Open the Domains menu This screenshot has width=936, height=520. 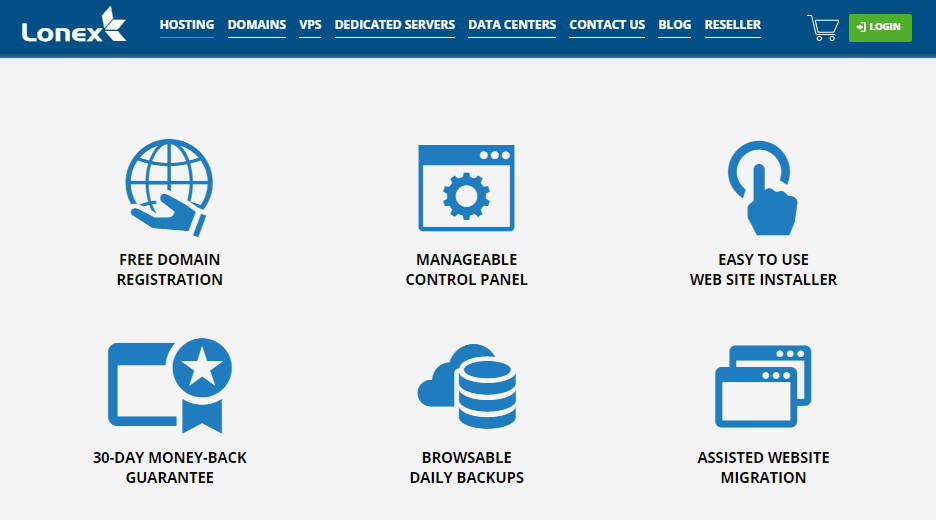257,25
